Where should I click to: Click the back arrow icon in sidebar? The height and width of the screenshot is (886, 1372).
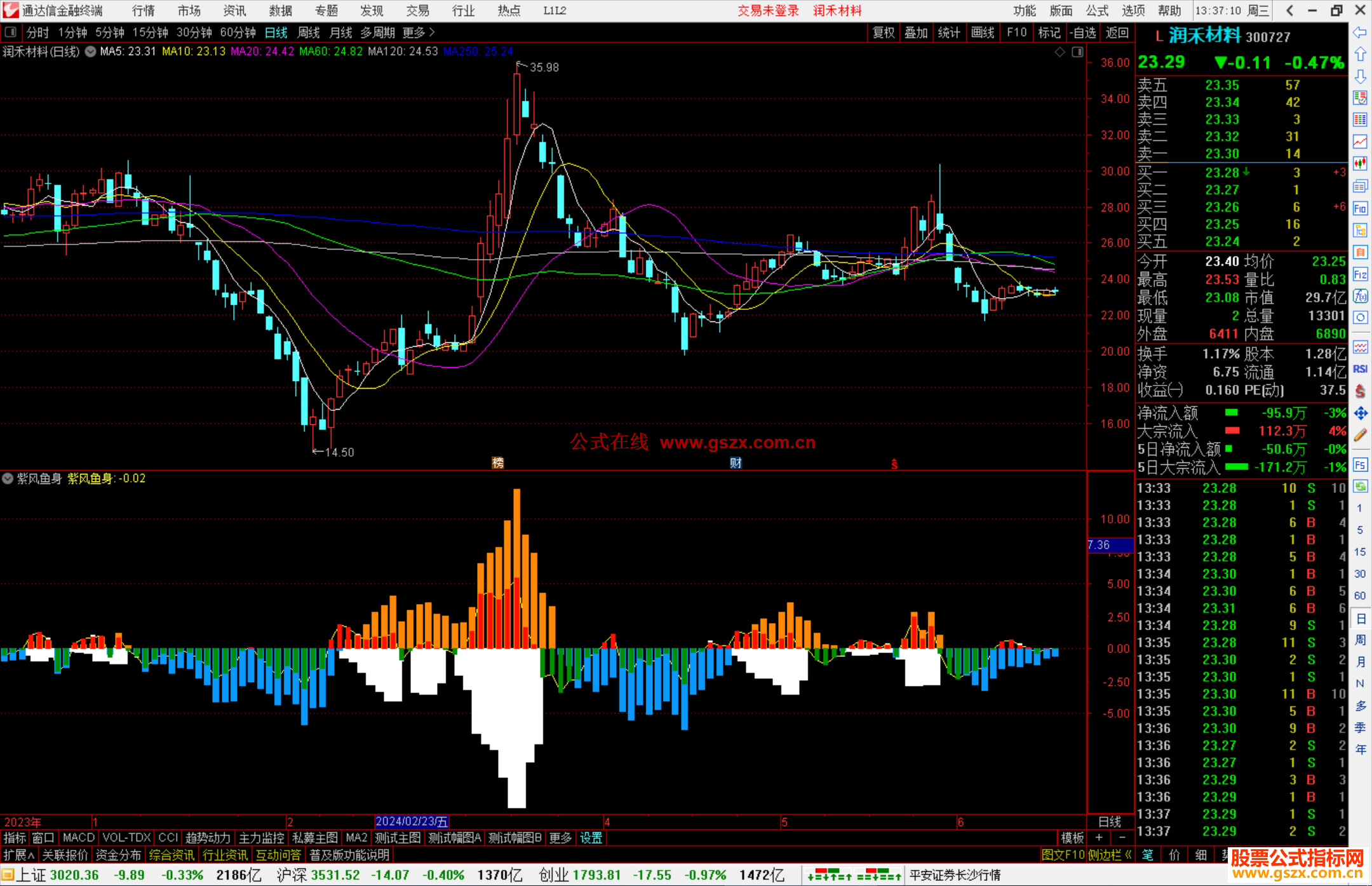[x=1360, y=32]
